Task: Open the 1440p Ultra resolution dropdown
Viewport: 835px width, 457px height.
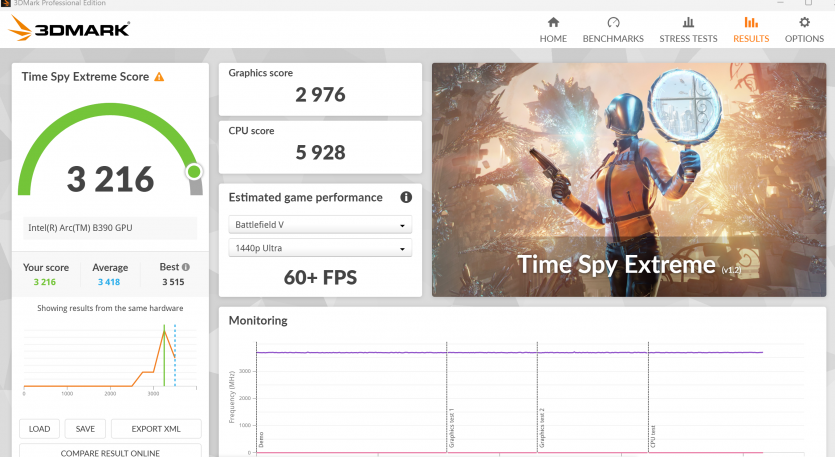Action: pyautogui.click(x=320, y=248)
